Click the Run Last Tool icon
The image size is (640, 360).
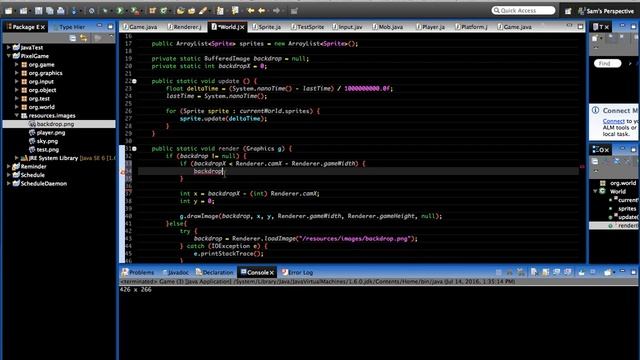click(135, 11)
